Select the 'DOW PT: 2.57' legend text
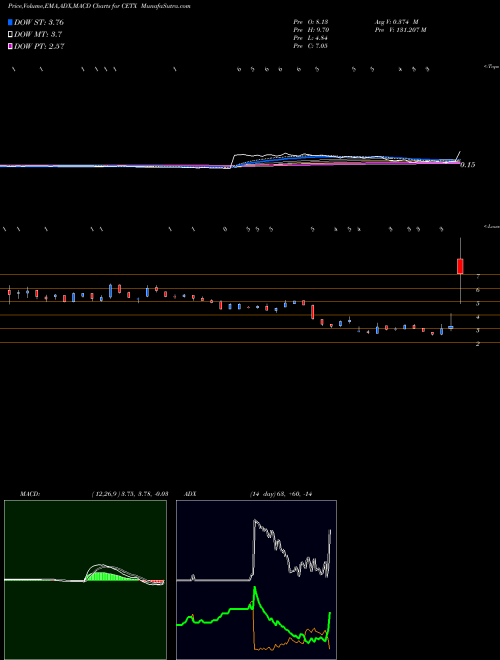Screen dimensions: 500x660 click(39, 46)
